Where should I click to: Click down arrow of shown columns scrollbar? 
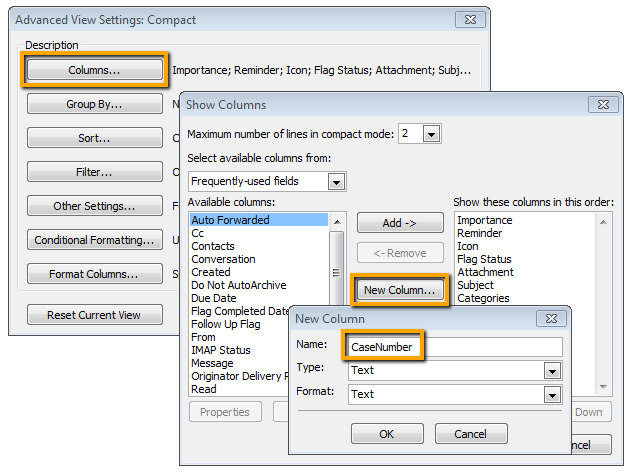603,386
